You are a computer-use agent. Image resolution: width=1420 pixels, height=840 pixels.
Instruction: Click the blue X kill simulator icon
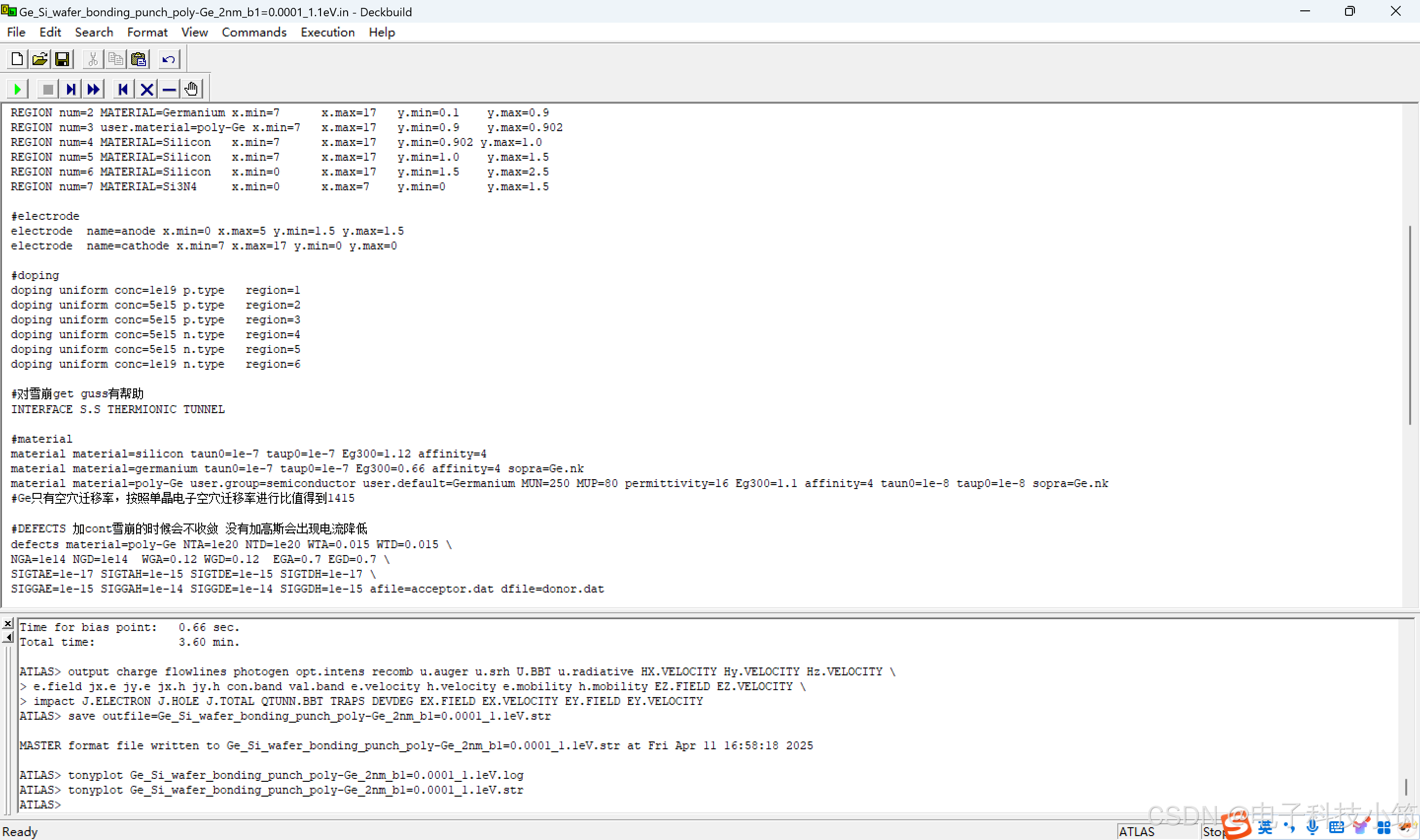click(146, 89)
